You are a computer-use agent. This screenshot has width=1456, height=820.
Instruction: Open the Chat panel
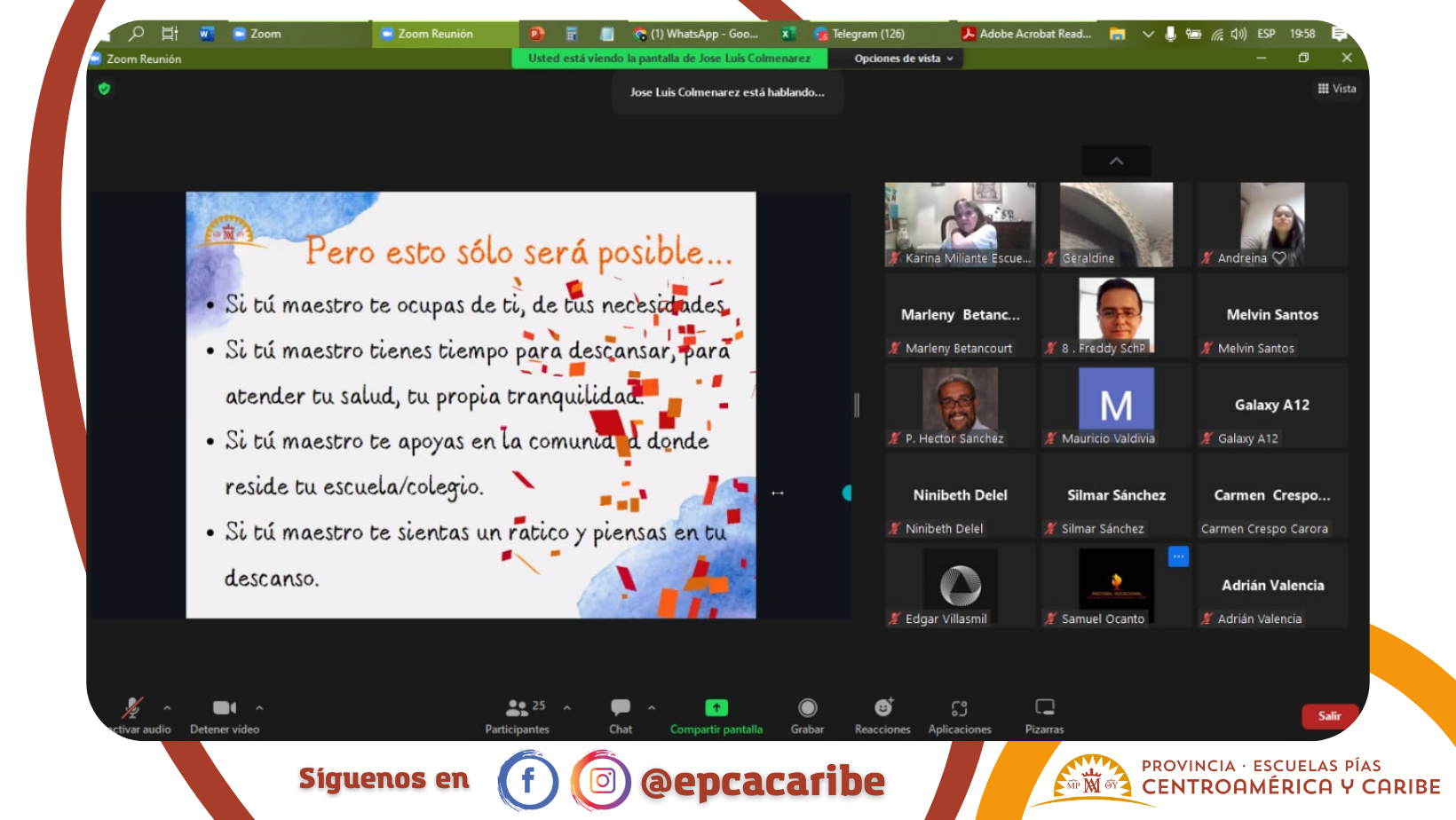click(621, 714)
